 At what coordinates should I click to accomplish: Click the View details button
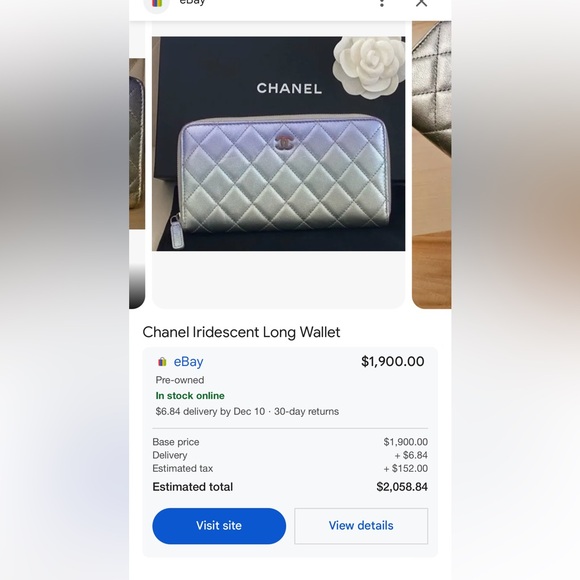pos(361,526)
